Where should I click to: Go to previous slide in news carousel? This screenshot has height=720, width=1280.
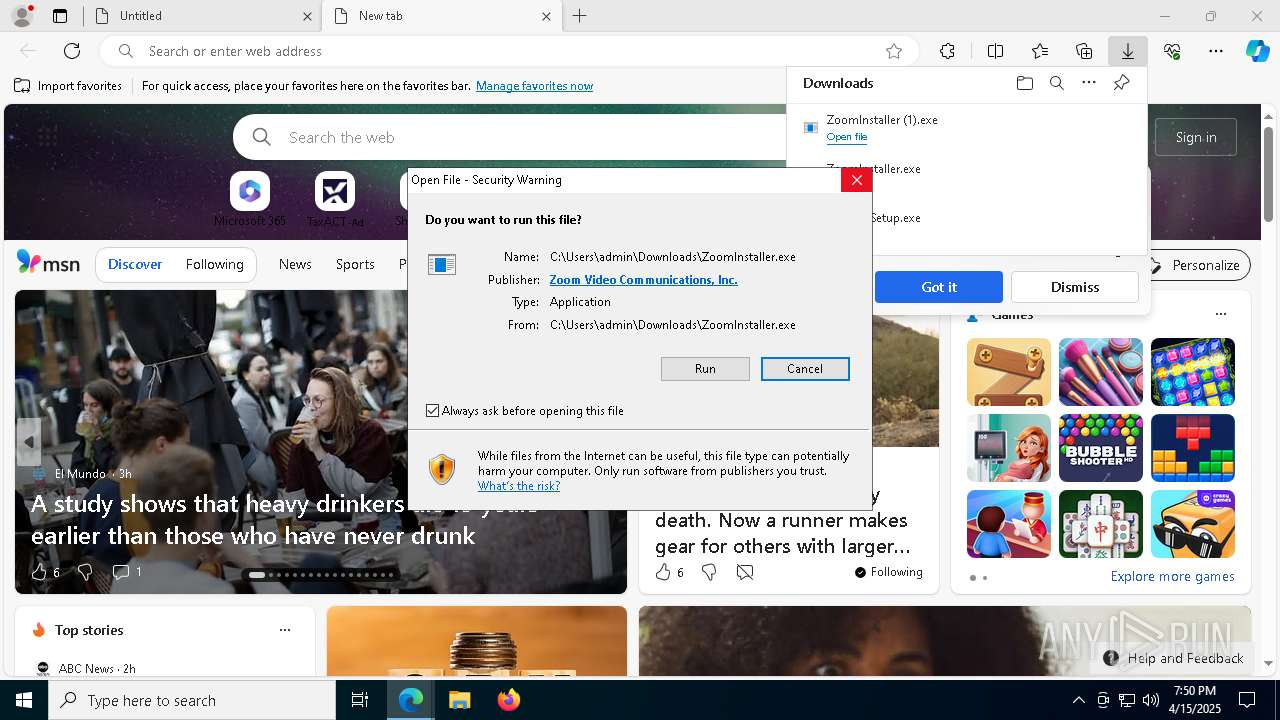(28, 441)
